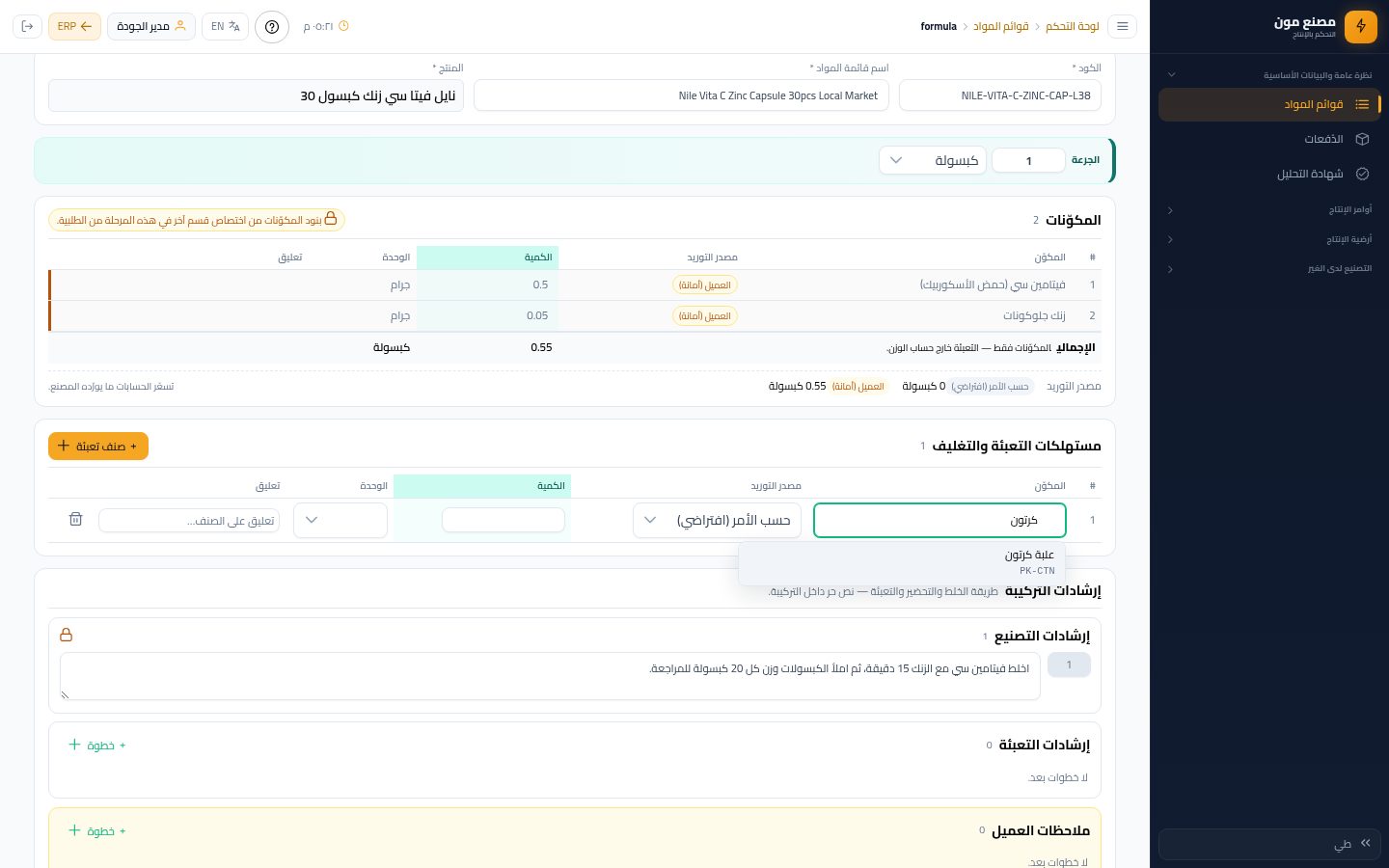Collapse the نظرة عامة والبيانات الأساسية sidebar section
1389x868 pixels.
(x=1268, y=75)
